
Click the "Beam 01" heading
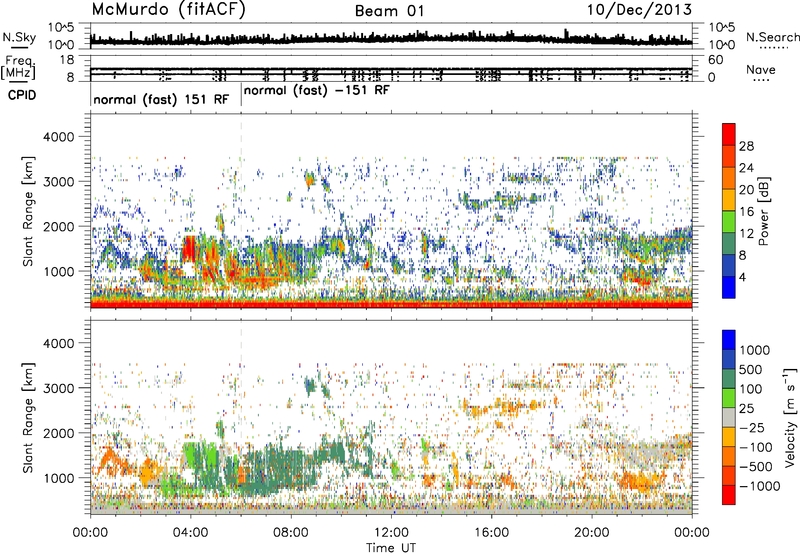(389, 11)
